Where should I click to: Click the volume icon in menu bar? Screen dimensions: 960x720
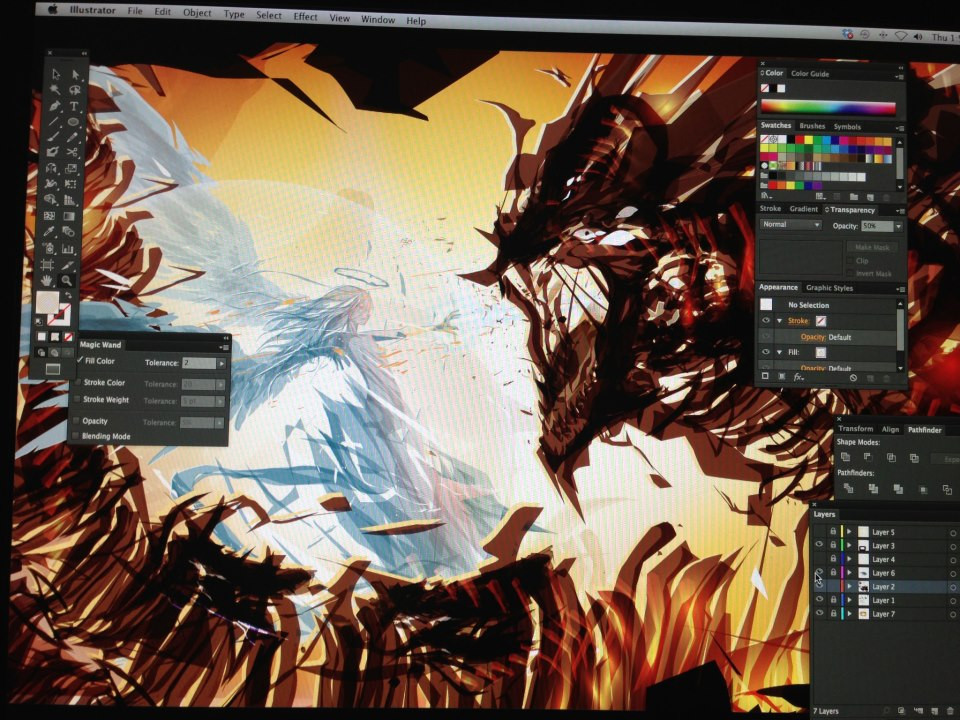[917, 37]
